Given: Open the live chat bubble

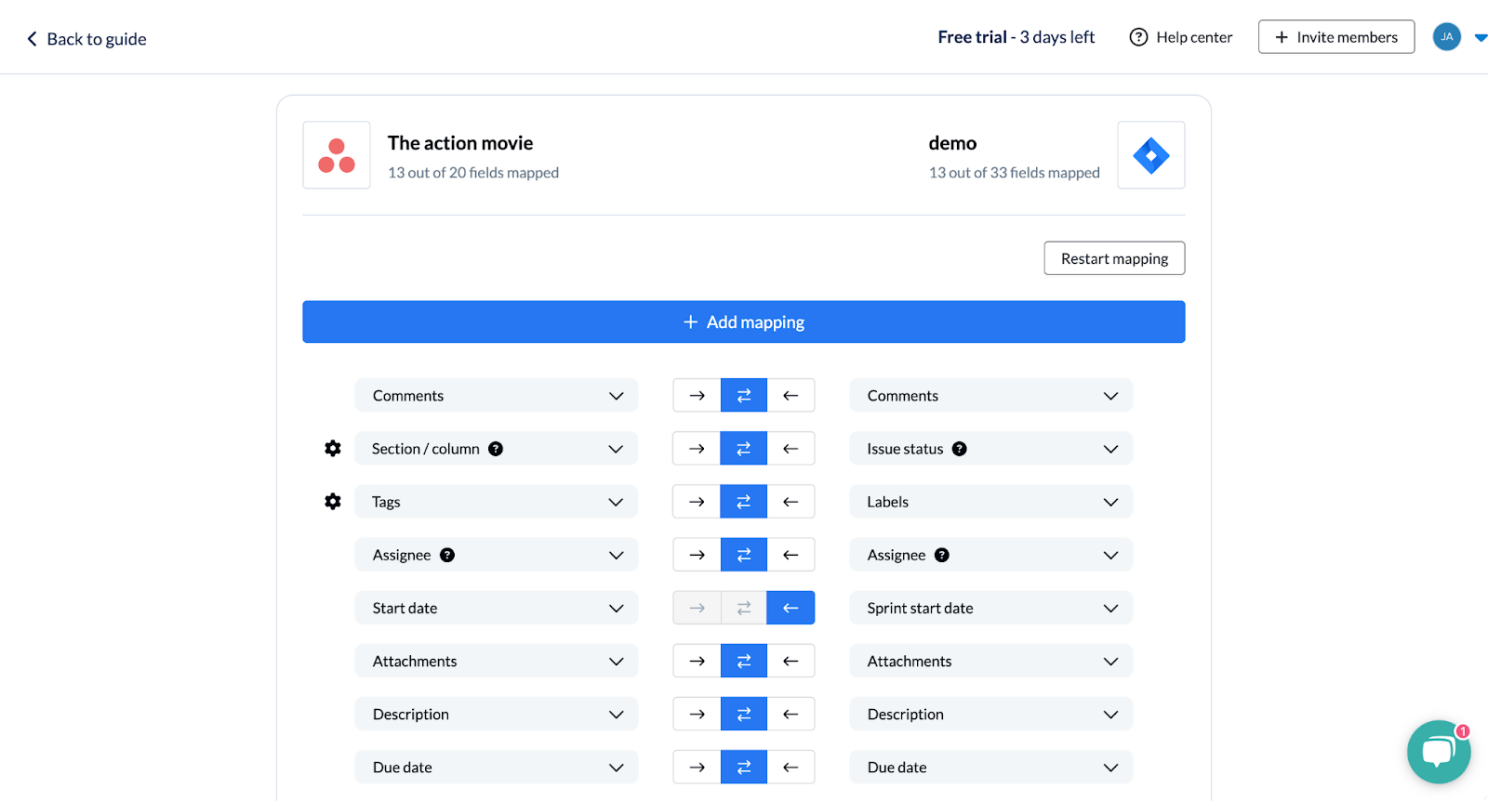Looking at the screenshot, I should [x=1438, y=752].
